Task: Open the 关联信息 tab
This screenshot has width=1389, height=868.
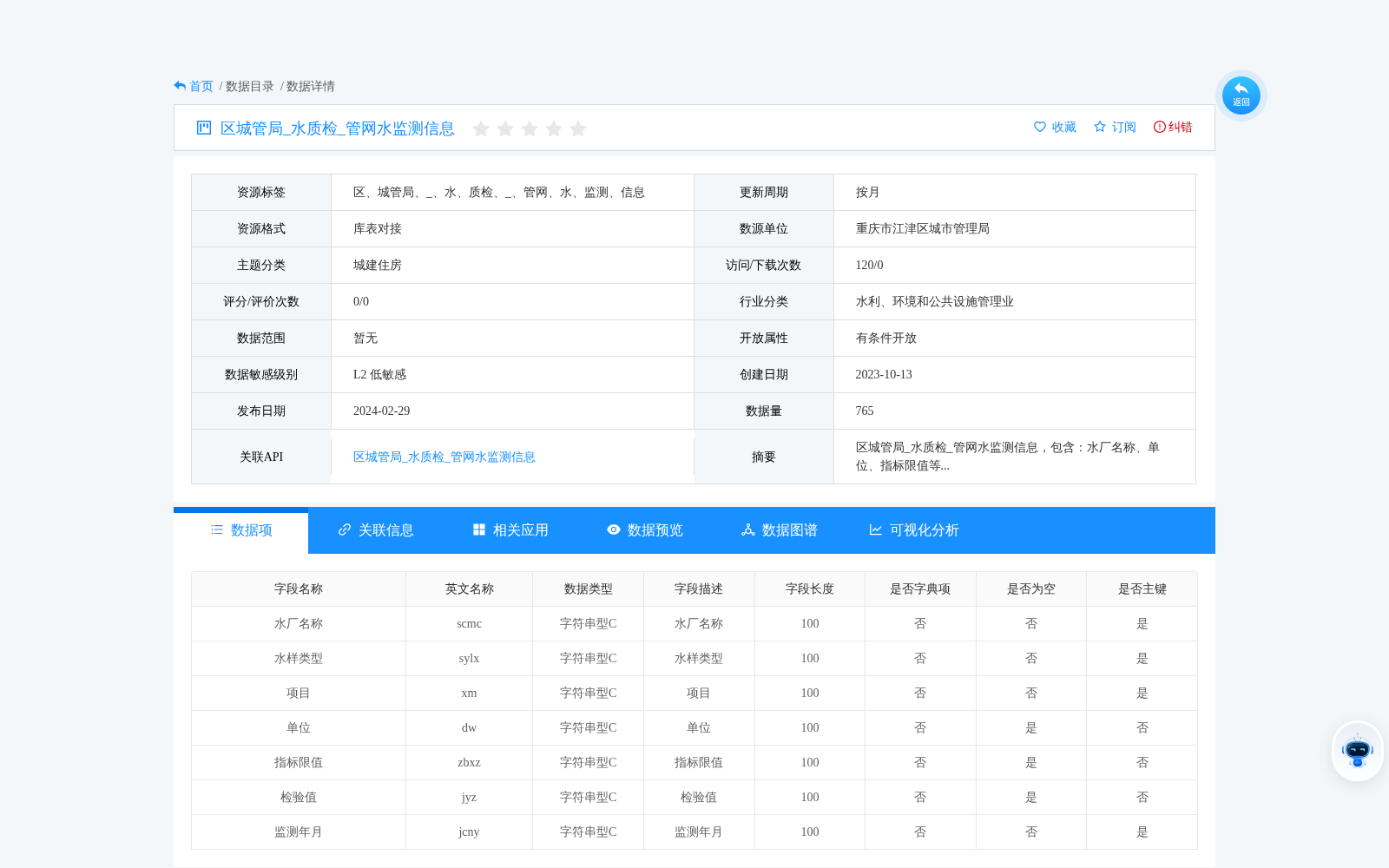Action: pos(376,530)
